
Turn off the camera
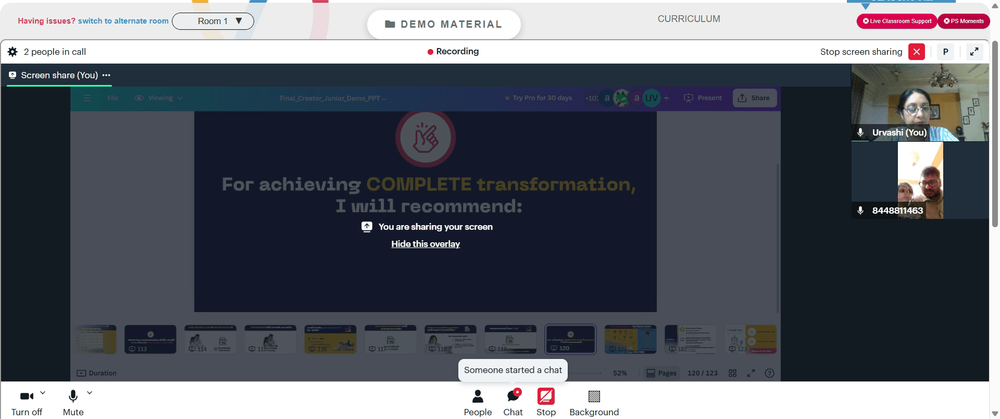tap(27, 403)
